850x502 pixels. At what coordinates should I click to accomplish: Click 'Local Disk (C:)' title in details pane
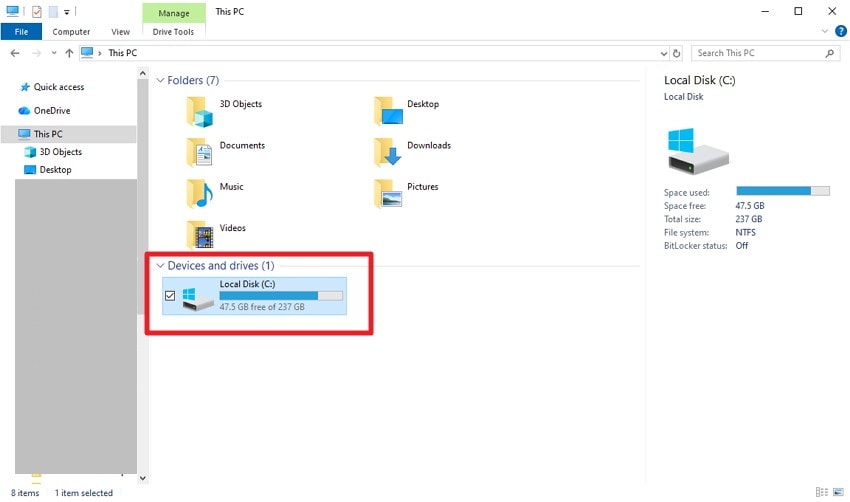coord(699,80)
